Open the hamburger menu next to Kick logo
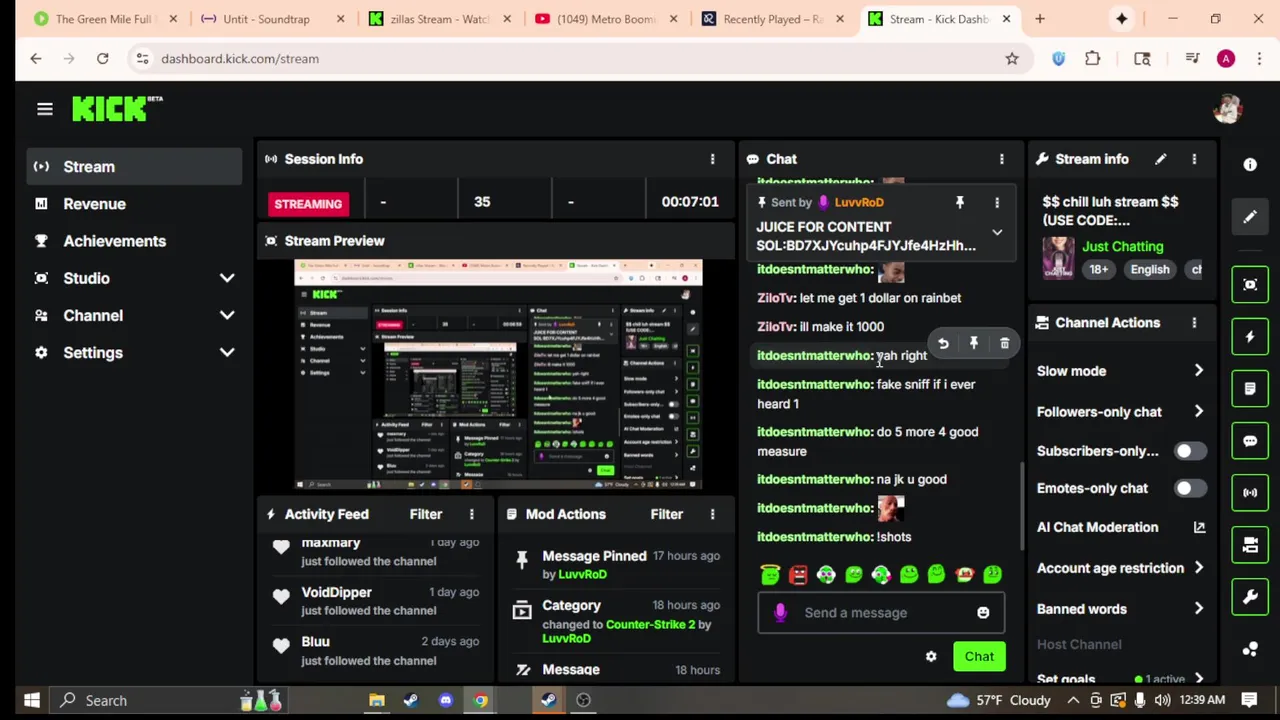This screenshot has width=1280, height=720. 44,109
